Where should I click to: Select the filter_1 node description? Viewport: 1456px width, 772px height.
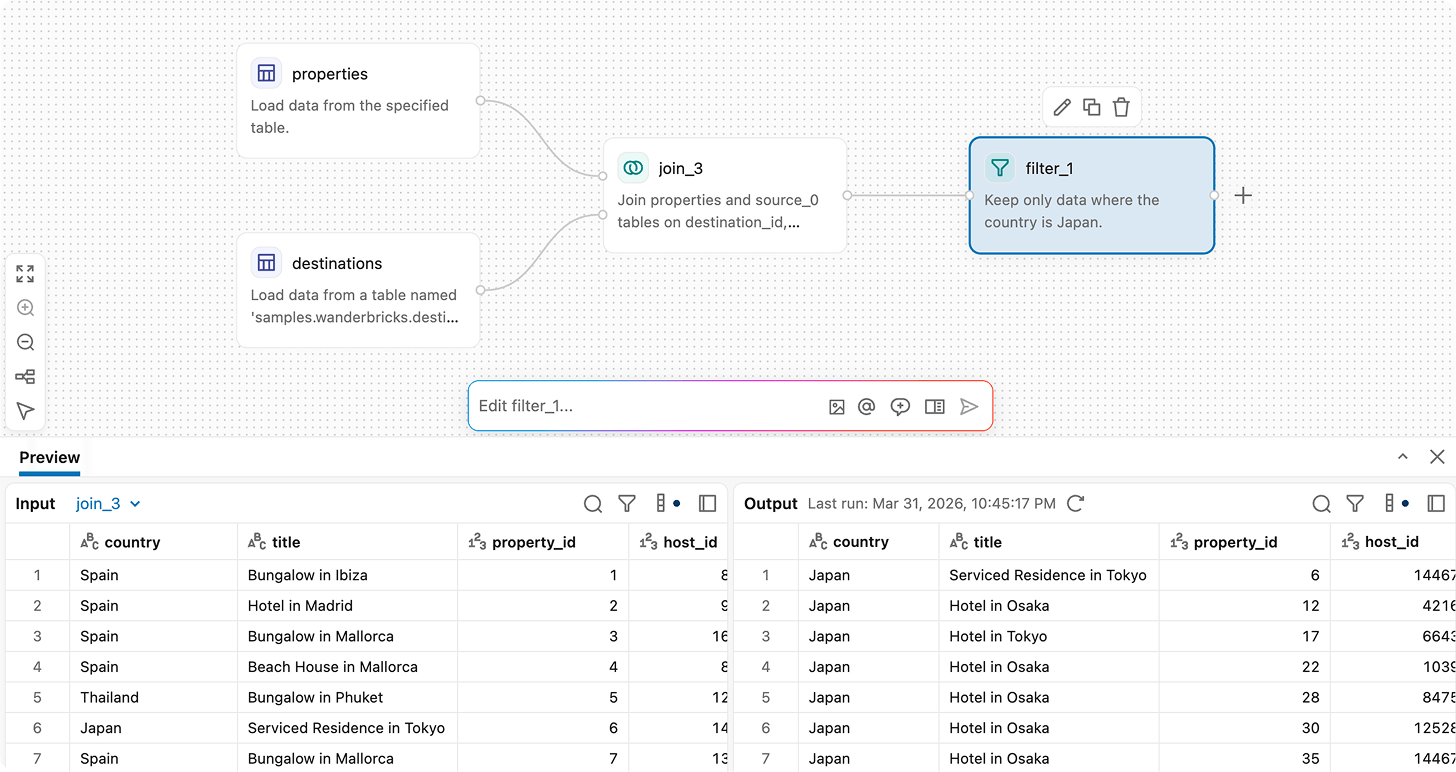pyautogui.click(x=1071, y=211)
